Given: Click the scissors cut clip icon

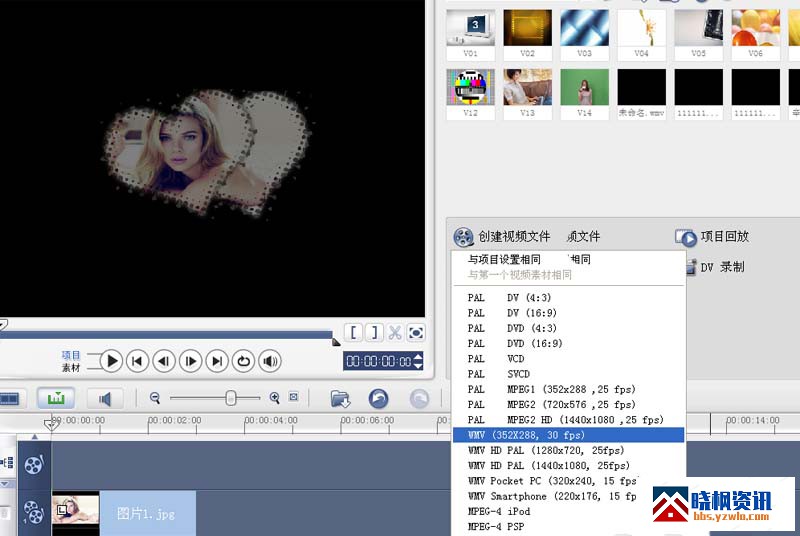Looking at the screenshot, I should (395, 333).
